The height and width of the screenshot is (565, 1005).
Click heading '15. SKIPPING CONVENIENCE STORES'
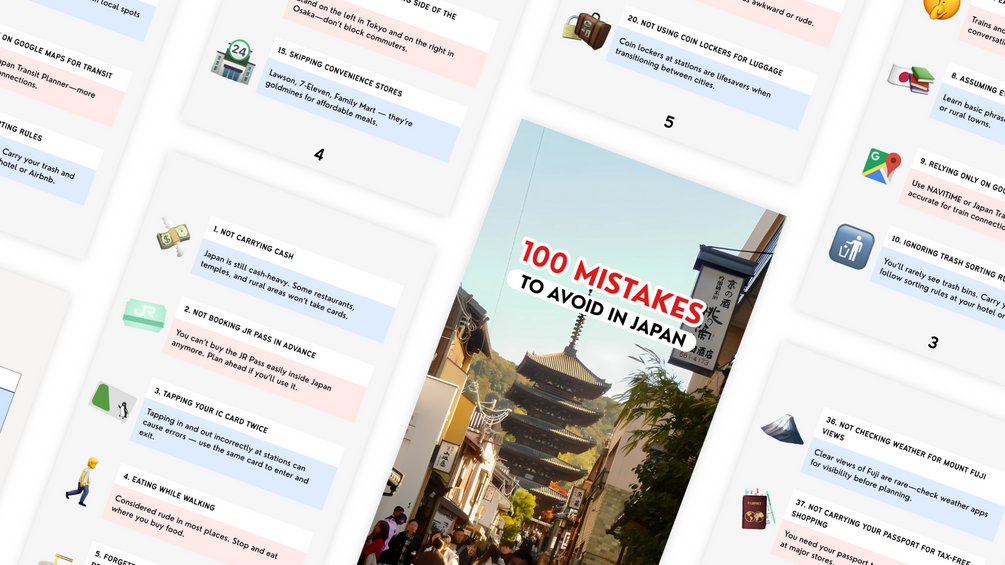point(339,72)
